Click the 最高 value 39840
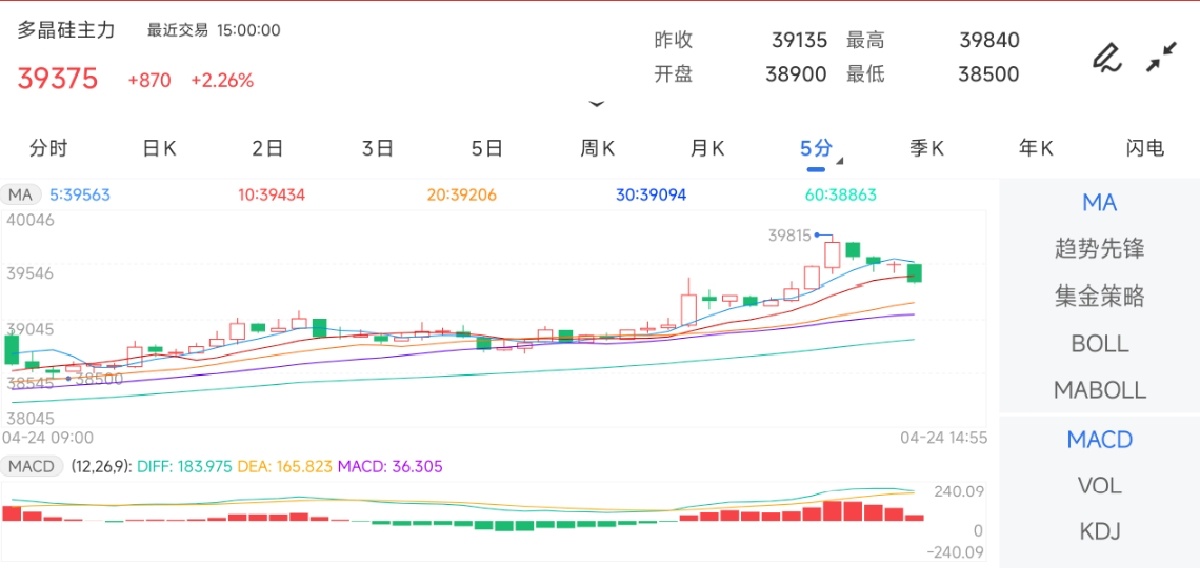The width and height of the screenshot is (1200, 568). [x=990, y=40]
